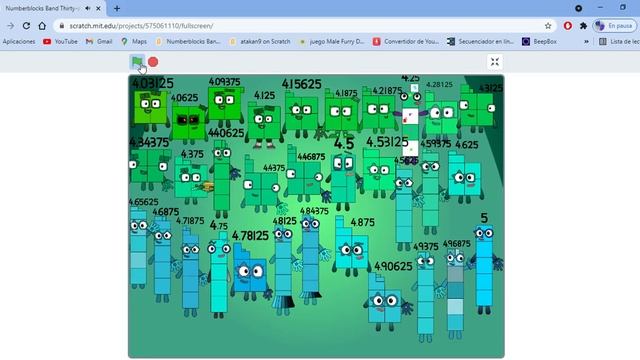
Task: Click the character labeled 4.53125
Action: pyautogui.click(x=380, y=173)
